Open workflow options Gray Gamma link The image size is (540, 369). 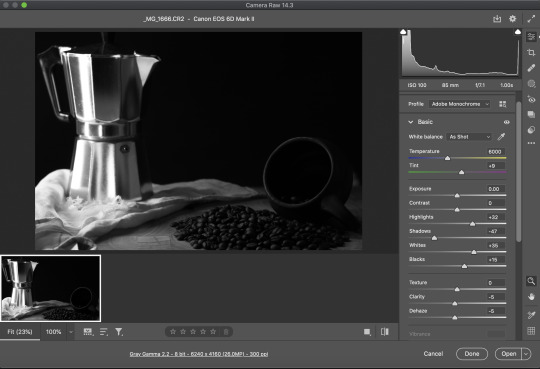click(x=199, y=354)
